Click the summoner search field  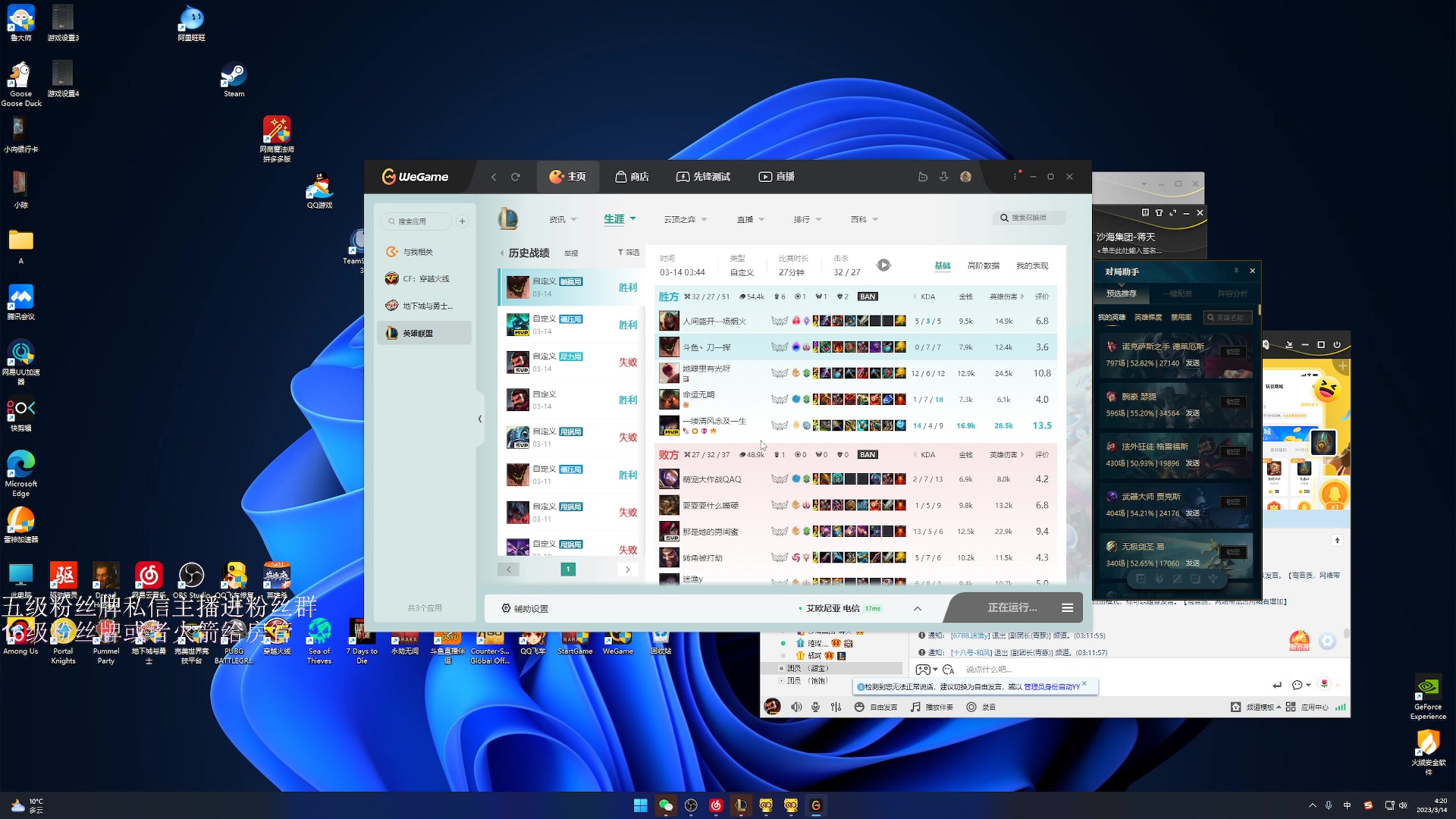[x=1030, y=218]
